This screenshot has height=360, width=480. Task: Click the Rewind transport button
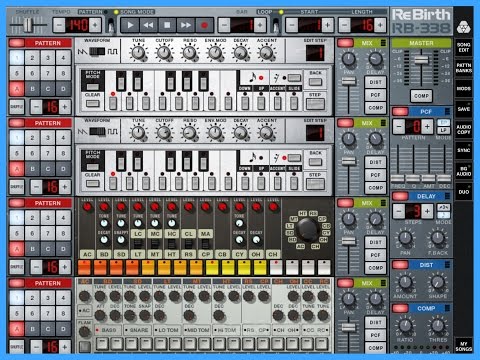pos(148,25)
